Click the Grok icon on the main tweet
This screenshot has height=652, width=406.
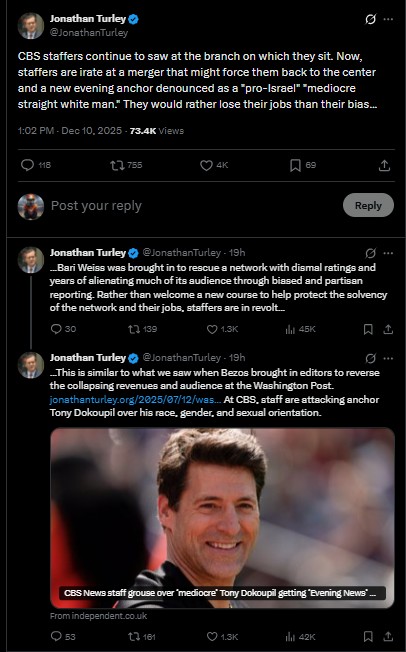pos(370,19)
